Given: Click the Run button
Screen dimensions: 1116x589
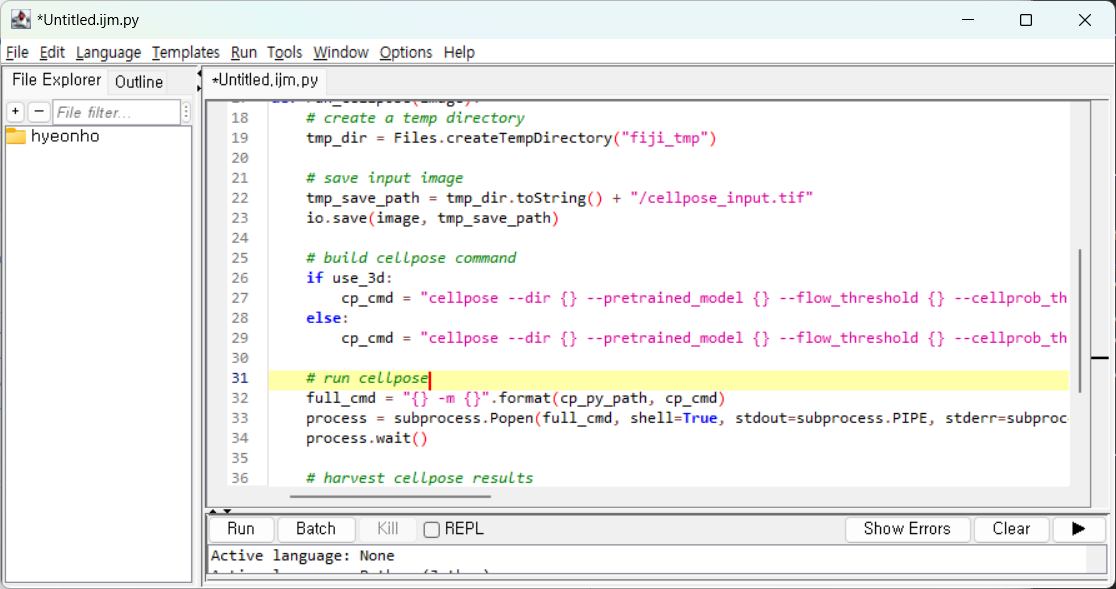Looking at the screenshot, I should pyautogui.click(x=241, y=529).
